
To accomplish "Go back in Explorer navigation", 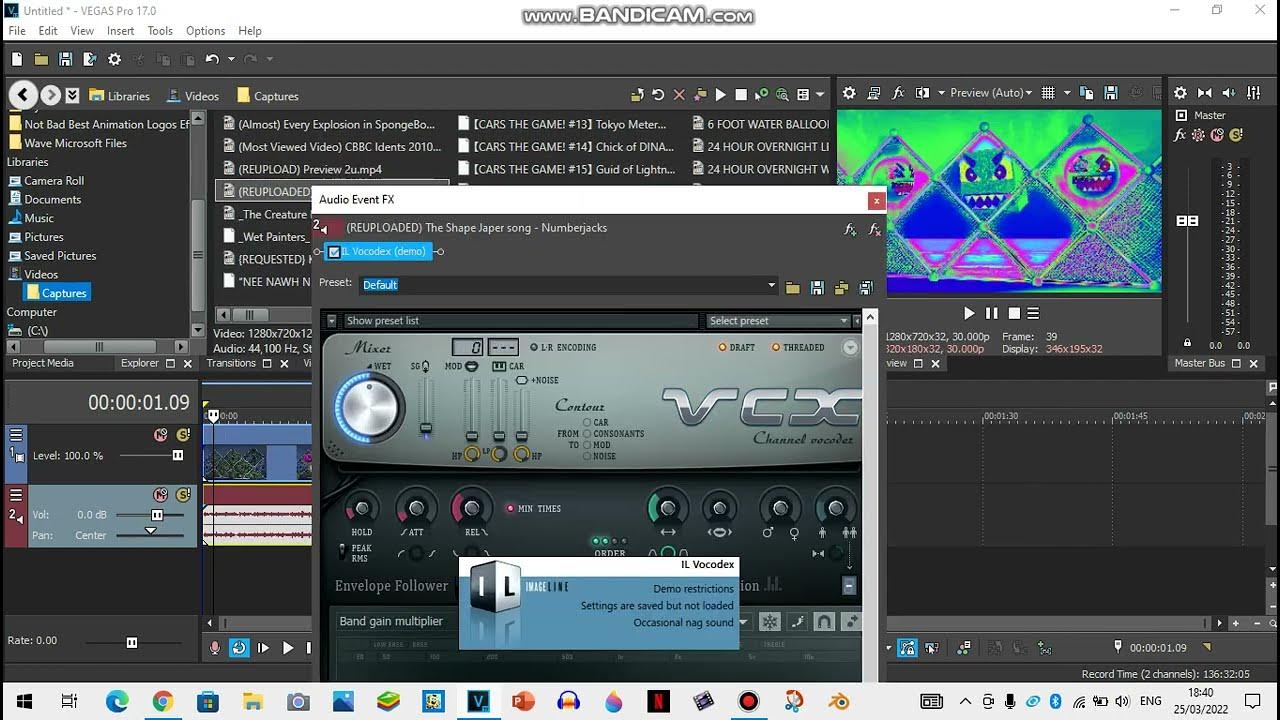I will tap(23, 95).
